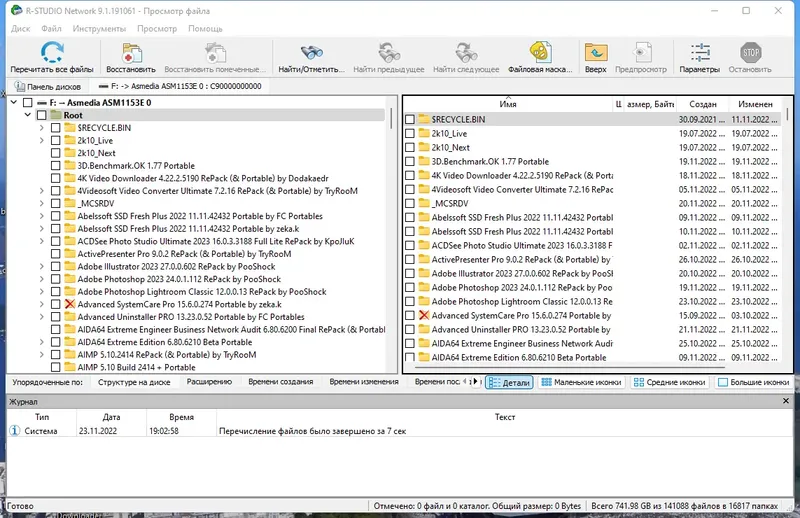Check AIDA64 Extreme Edition checkbox in right list
This screenshot has height=518, width=800.
[x=410, y=357]
